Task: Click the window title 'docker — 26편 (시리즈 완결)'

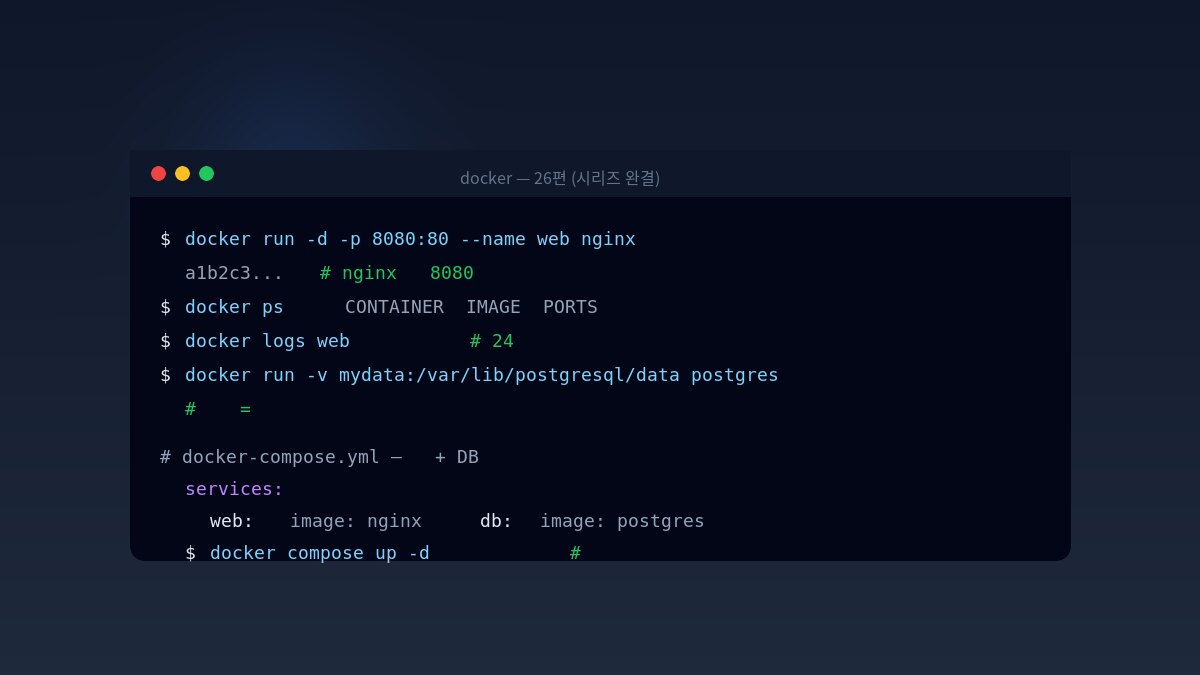Action: point(560,178)
